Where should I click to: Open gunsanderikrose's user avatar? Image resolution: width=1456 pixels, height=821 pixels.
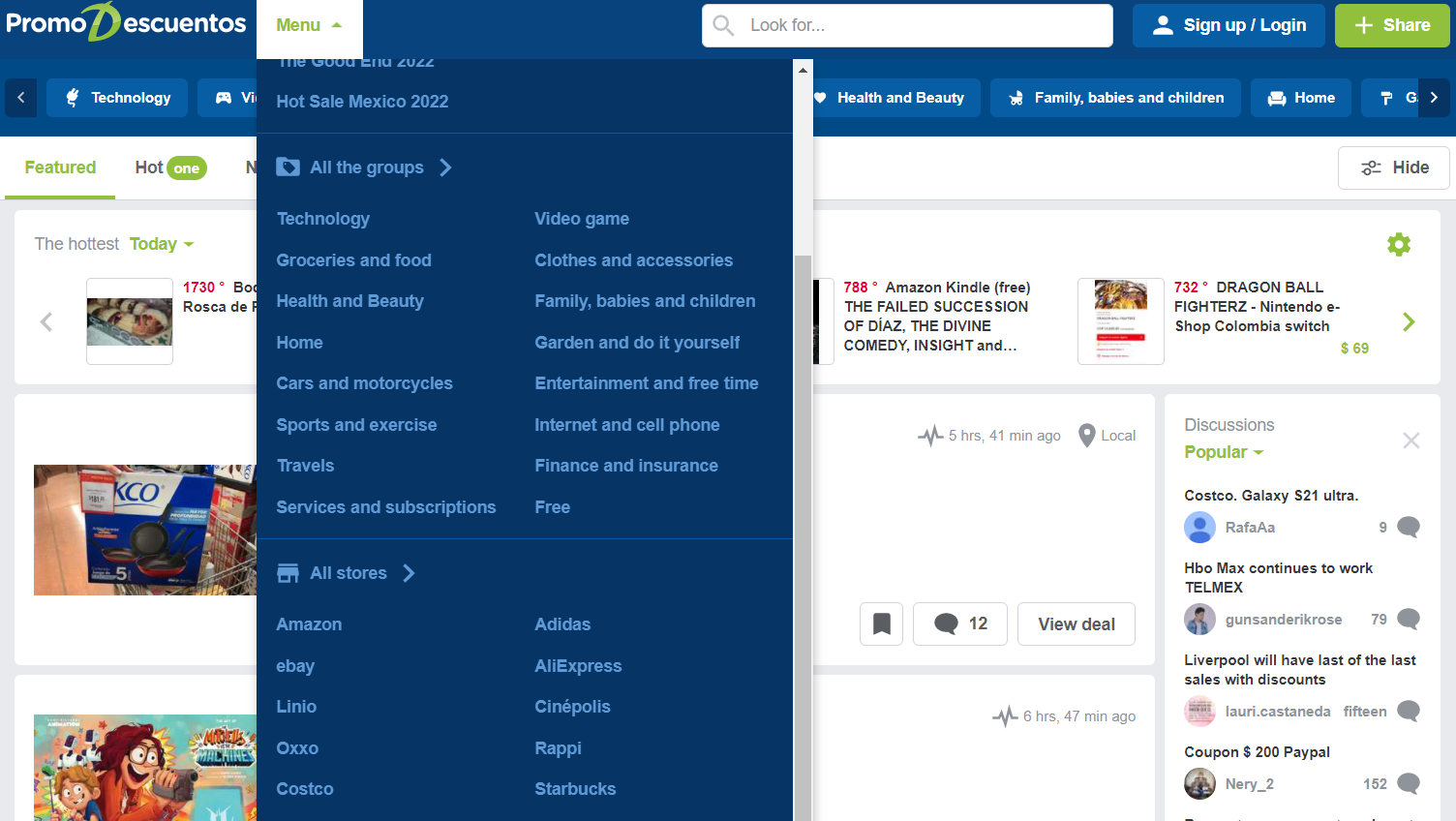1199,619
